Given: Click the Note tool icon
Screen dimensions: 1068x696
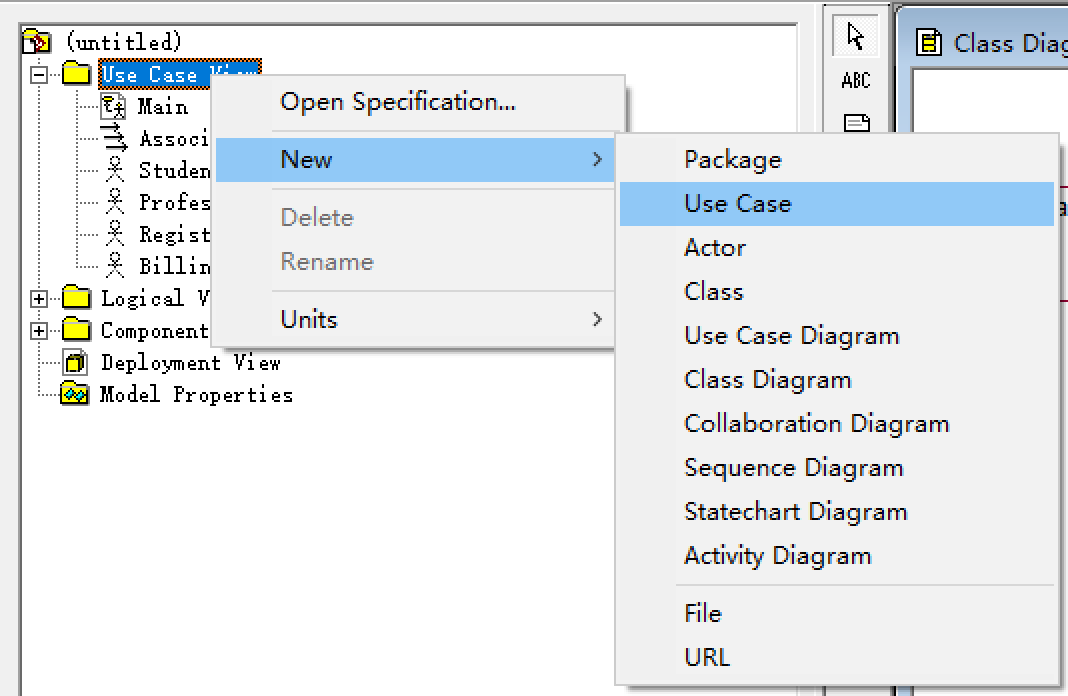Looking at the screenshot, I should 856,123.
